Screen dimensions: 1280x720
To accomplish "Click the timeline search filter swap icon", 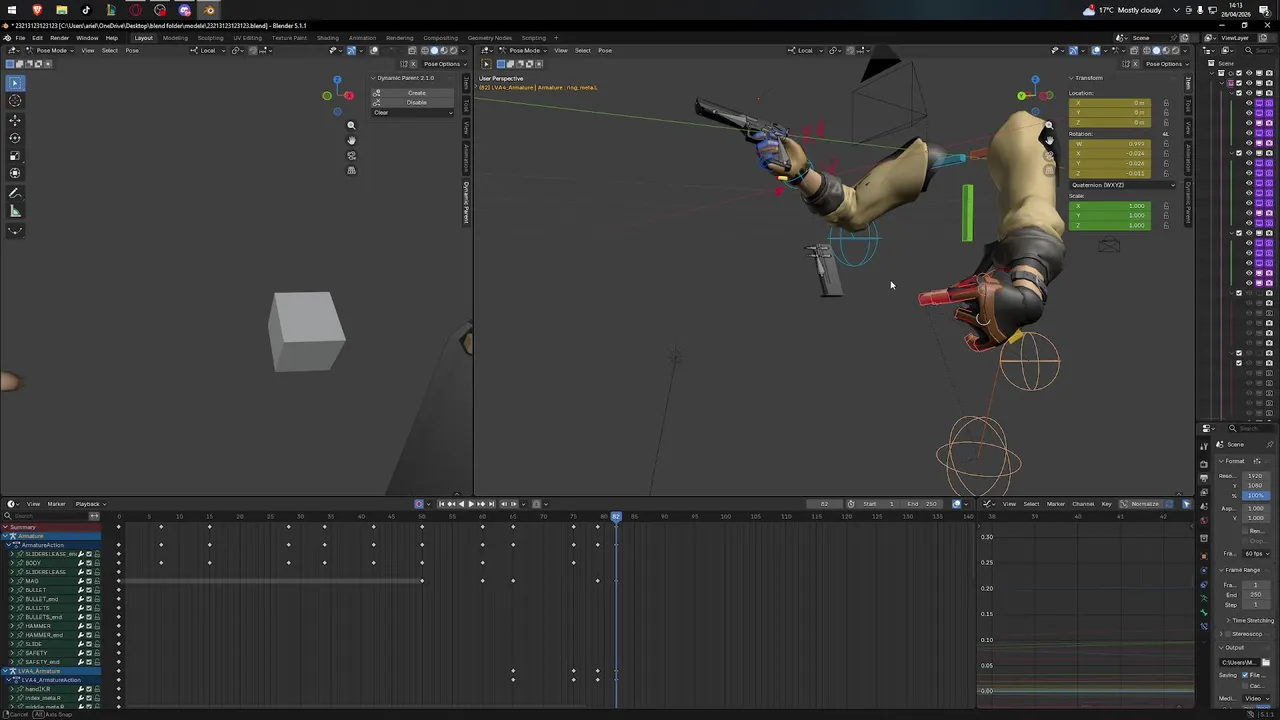I will pos(94,516).
